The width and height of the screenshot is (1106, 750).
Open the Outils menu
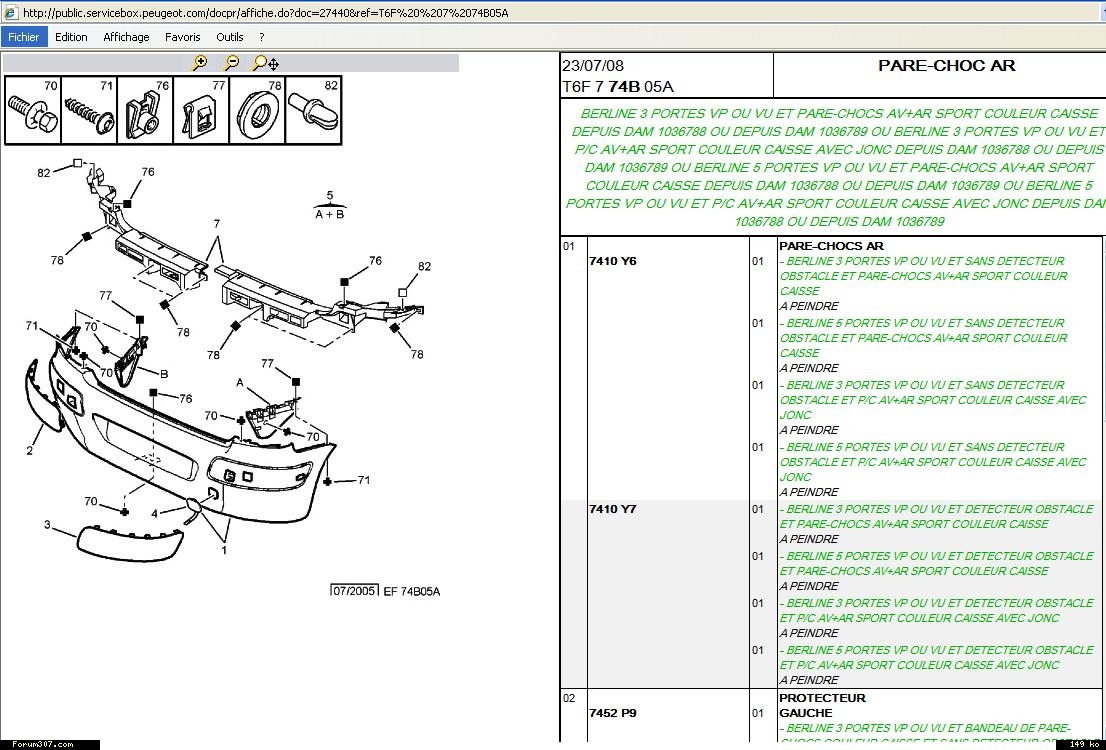pyautogui.click(x=230, y=37)
